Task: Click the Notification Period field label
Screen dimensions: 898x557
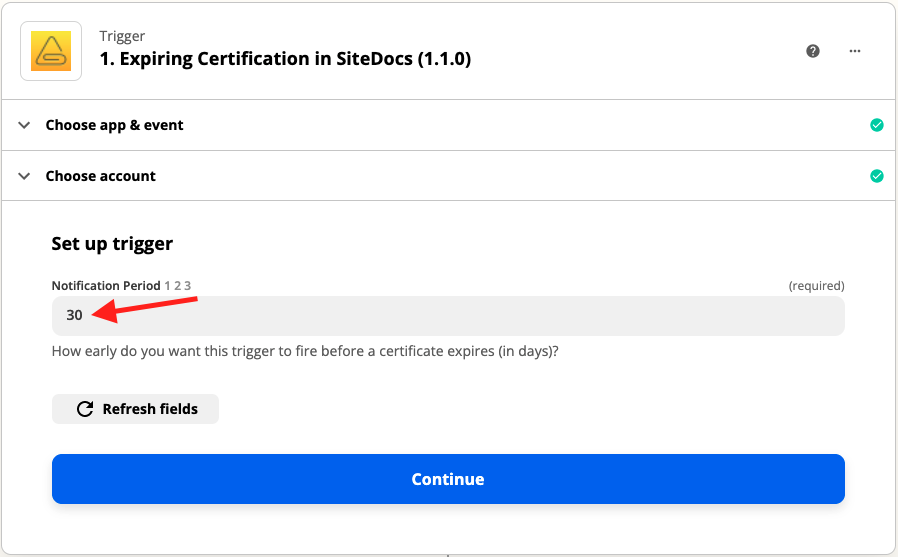Action: tap(106, 286)
